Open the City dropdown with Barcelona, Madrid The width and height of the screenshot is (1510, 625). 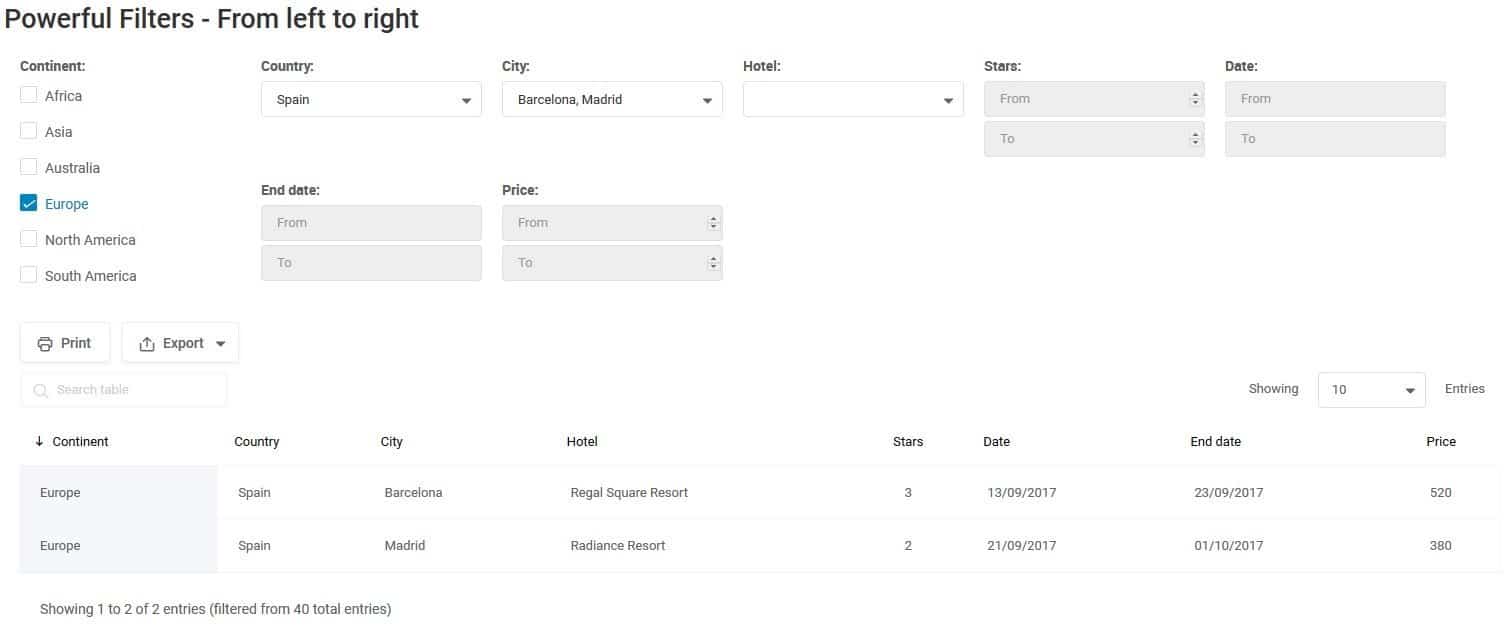coord(612,99)
